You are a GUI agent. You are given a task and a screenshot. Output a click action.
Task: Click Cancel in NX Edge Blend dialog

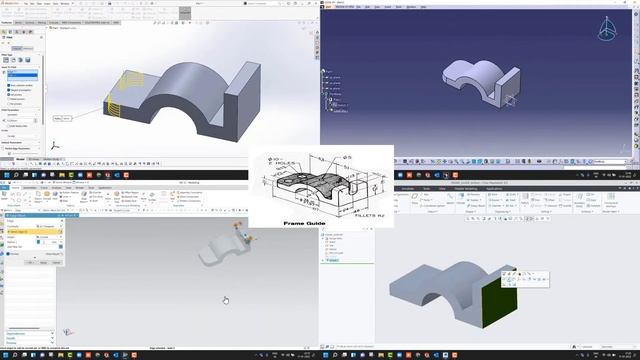point(56,262)
